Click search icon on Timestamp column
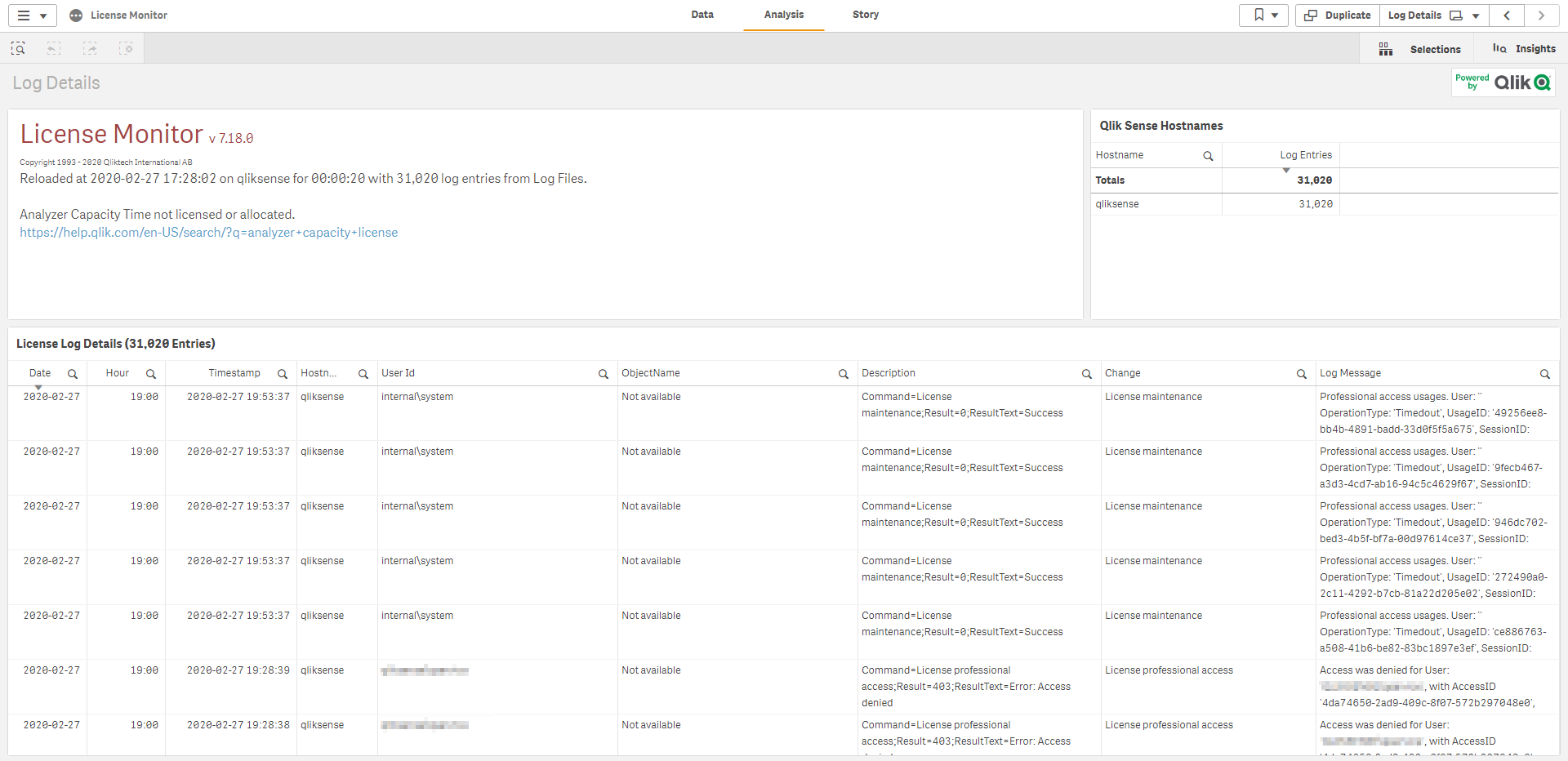This screenshot has width=1568, height=761. coord(282,374)
